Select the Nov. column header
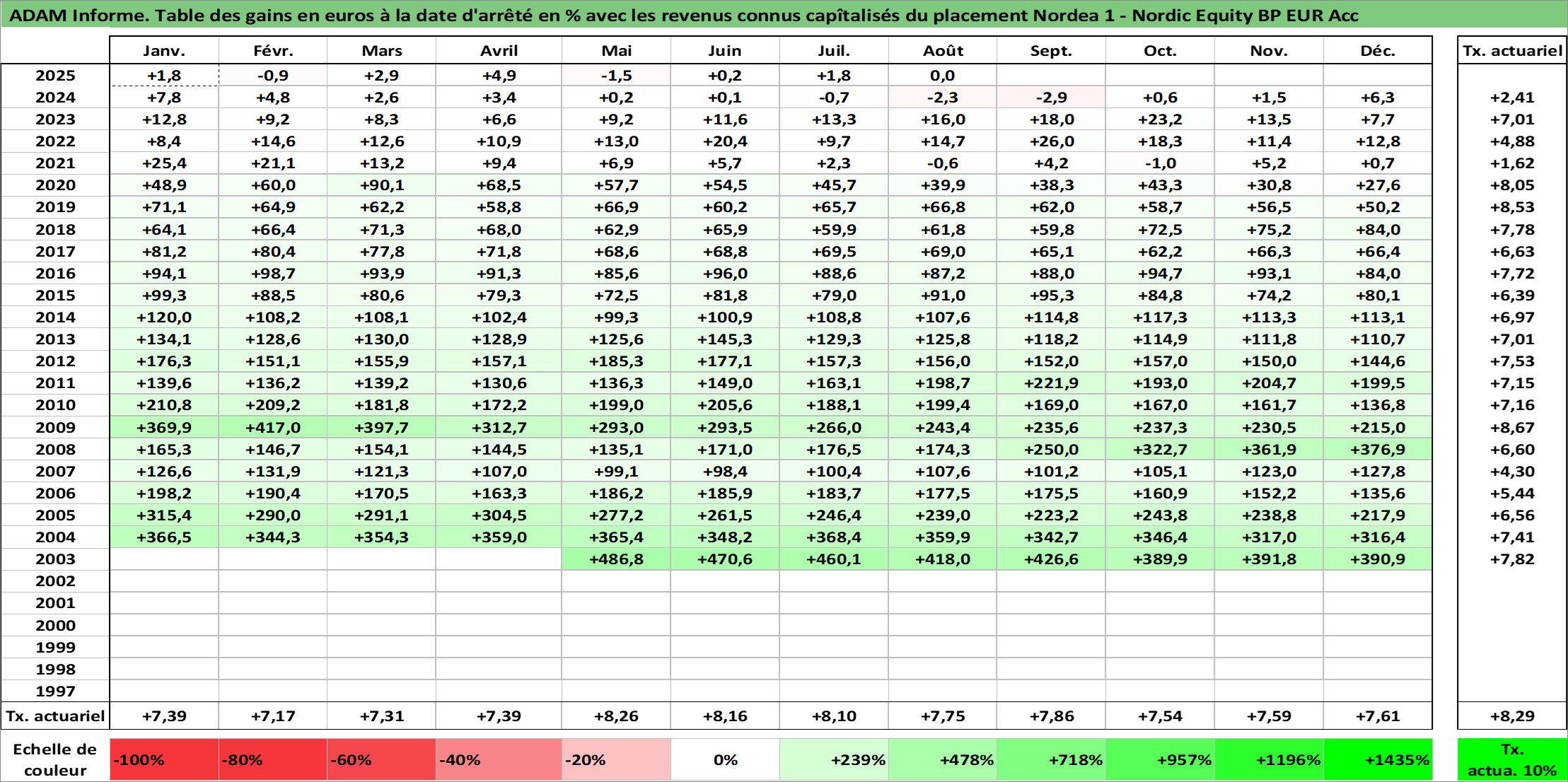Viewport: 1568px width, 782px height. tap(1269, 51)
